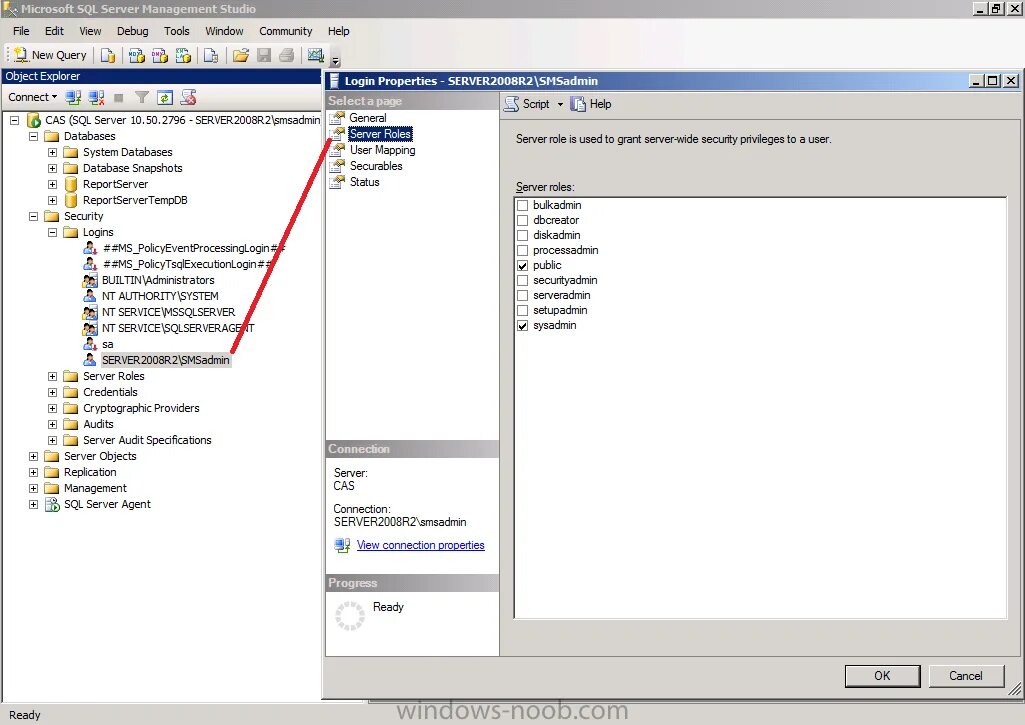Collapse the Databases folder
This screenshot has height=725, width=1025.
point(33,137)
